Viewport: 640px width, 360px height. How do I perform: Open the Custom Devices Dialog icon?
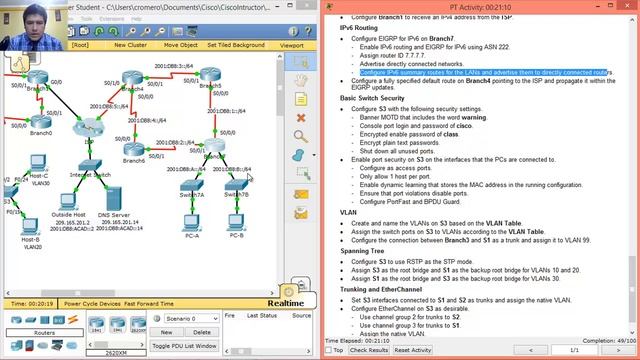[192, 31]
